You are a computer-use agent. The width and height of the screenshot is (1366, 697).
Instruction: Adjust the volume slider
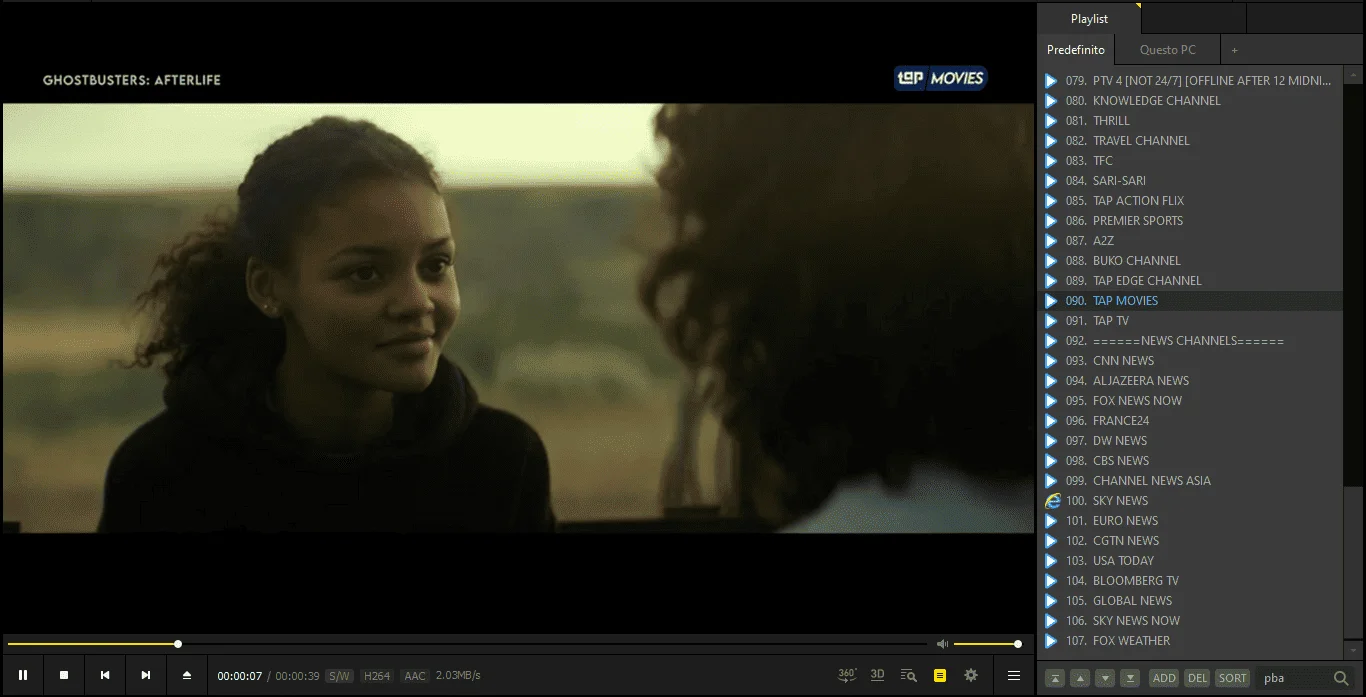[x=987, y=644]
